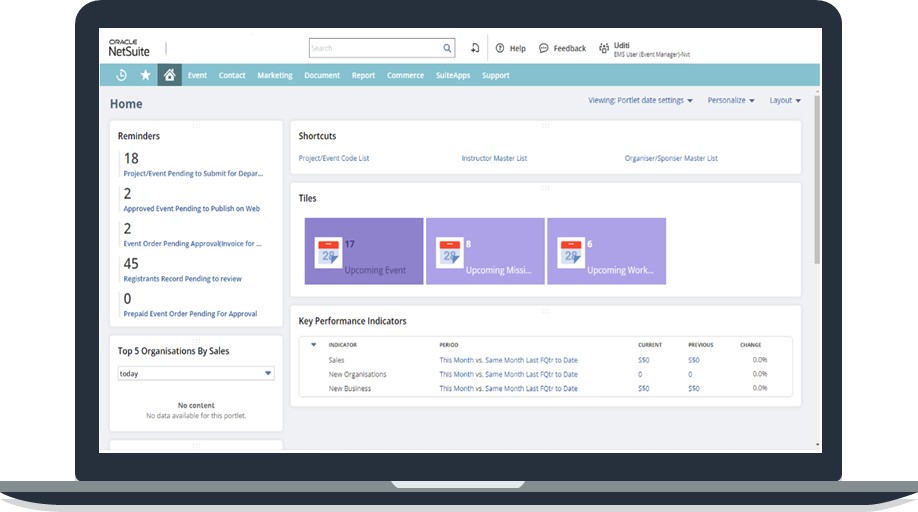Image resolution: width=918 pixels, height=512 pixels.
Task: Click the create-new icon next to search
Action: [475, 48]
